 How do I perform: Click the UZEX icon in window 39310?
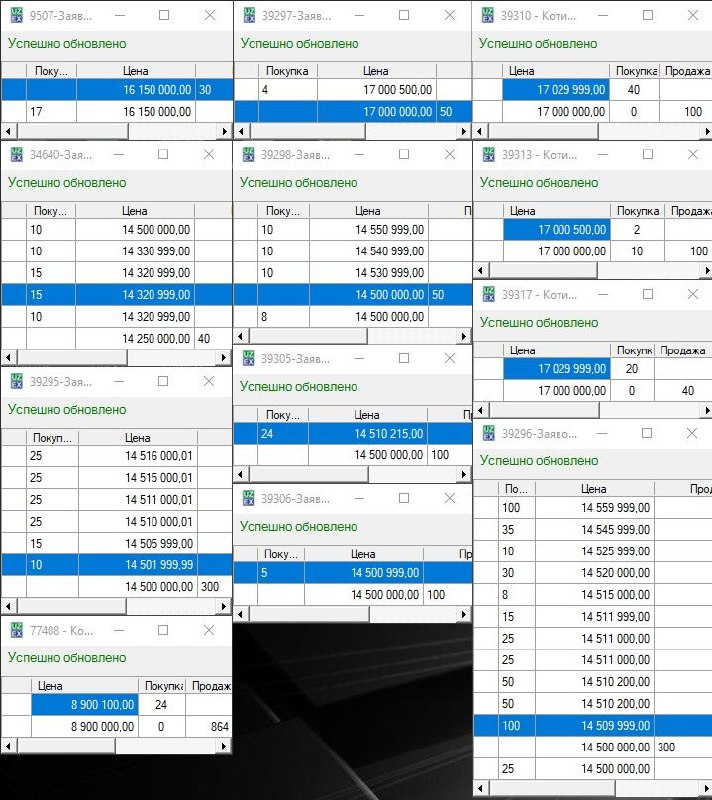(x=488, y=15)
